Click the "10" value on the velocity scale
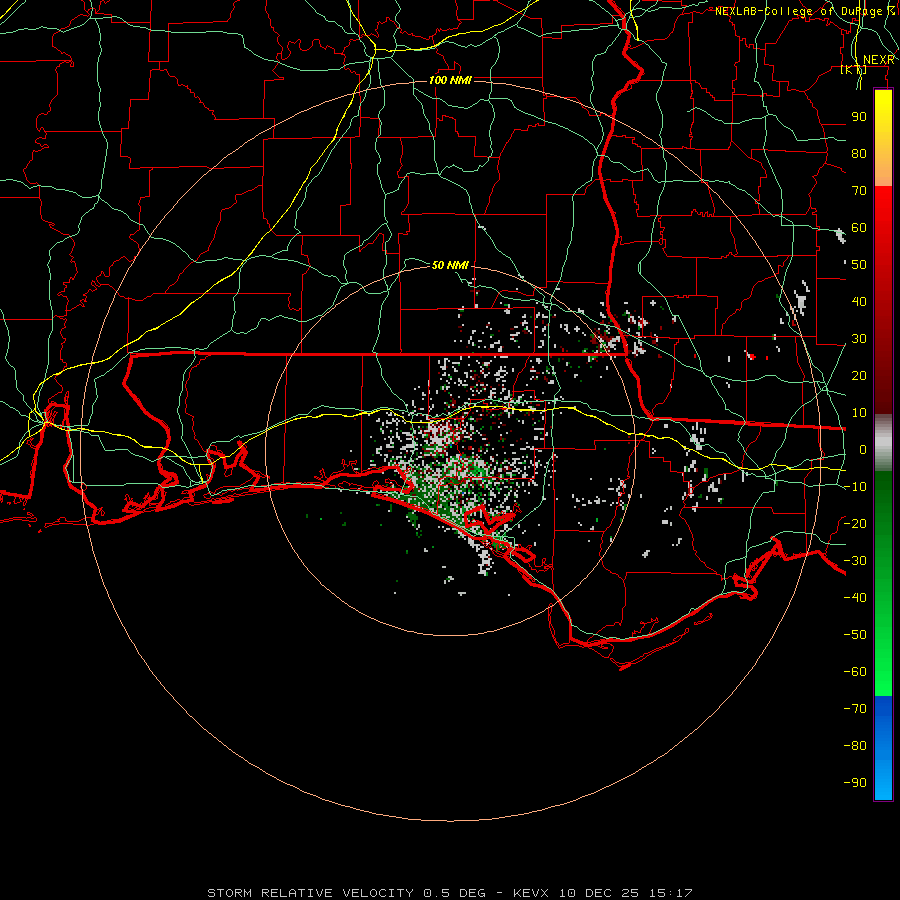 859,413
